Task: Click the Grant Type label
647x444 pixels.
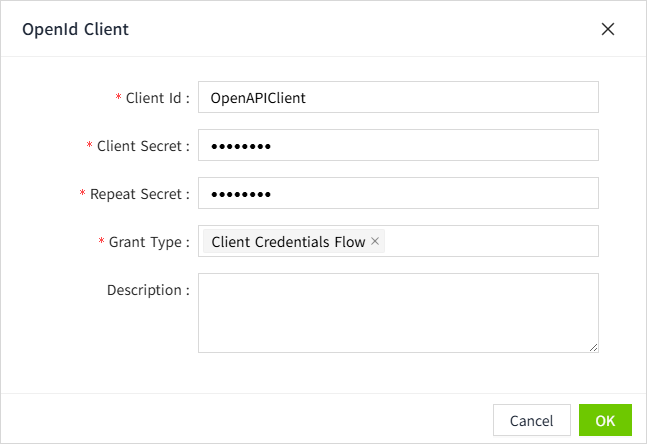Action: tap(148, 242)
